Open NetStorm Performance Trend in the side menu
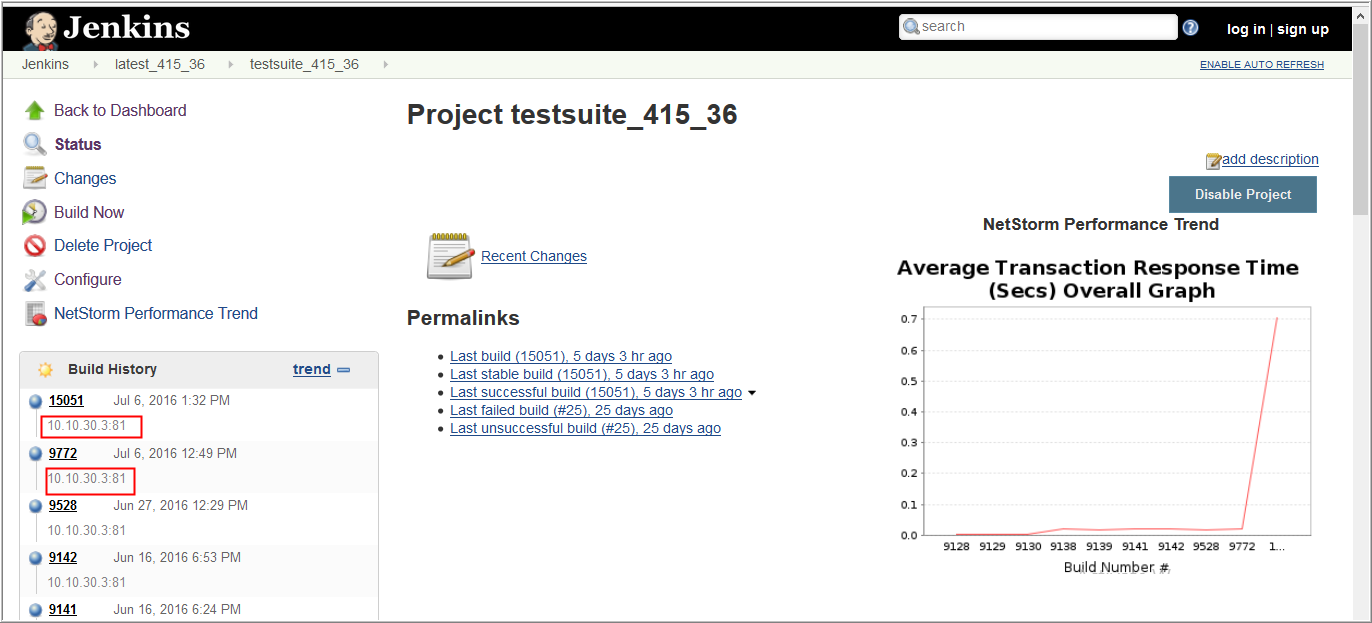Viewport: 1372px width, 623px height. click(x=156, y=313)
